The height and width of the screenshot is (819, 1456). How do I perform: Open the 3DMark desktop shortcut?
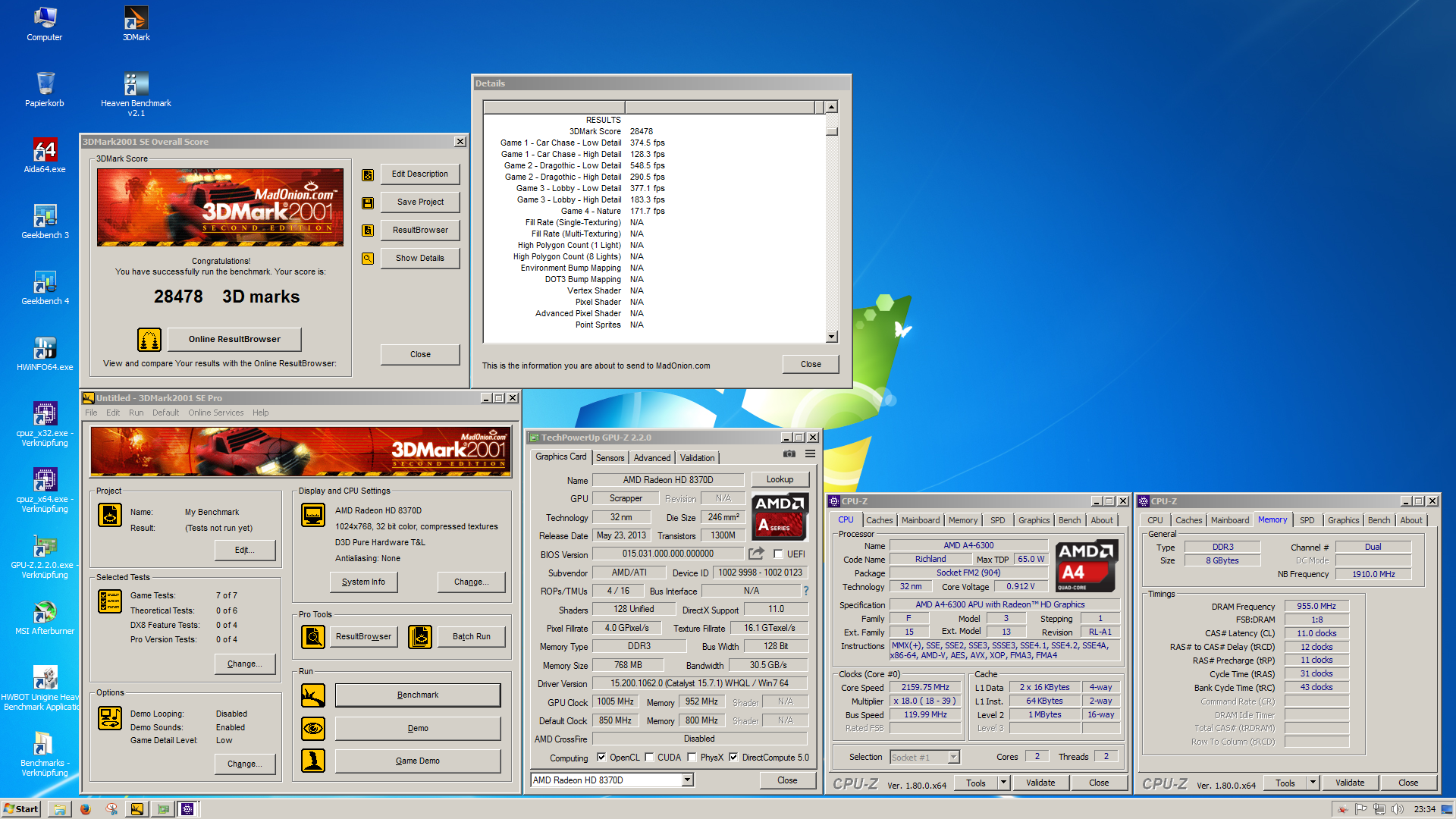tap(136, 23)
